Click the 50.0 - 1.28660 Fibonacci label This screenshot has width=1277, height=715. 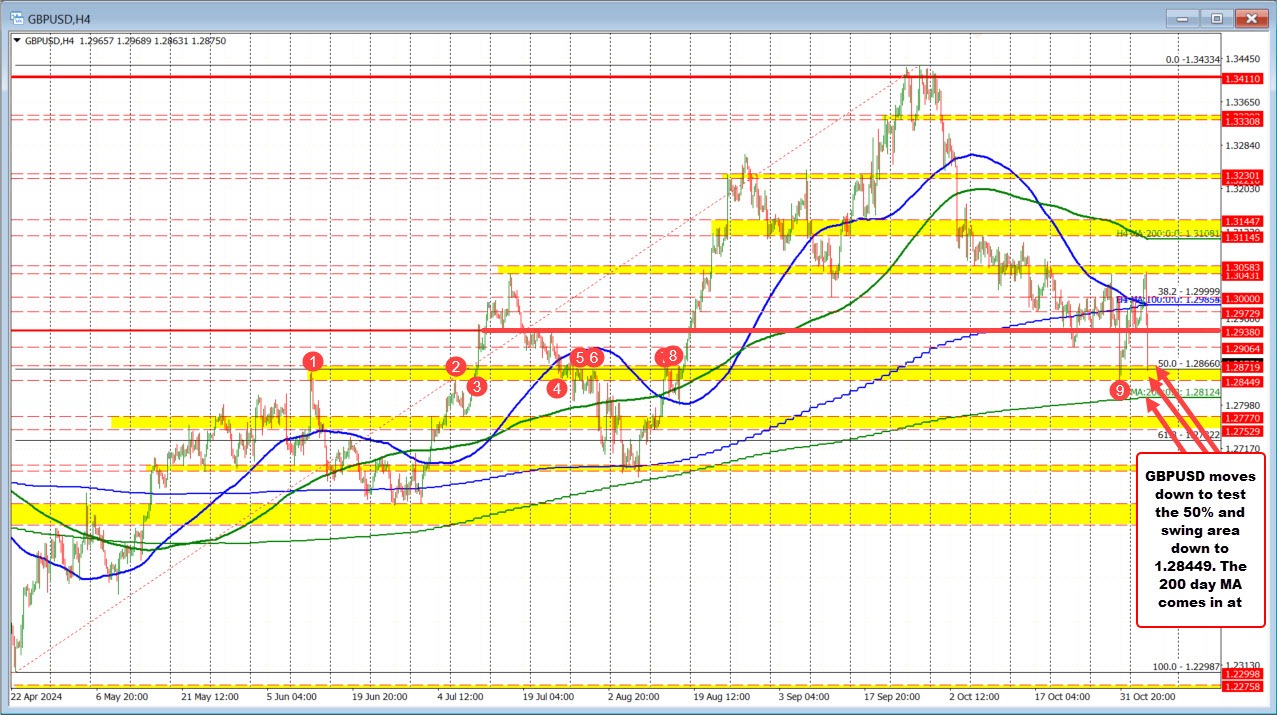1189,363
